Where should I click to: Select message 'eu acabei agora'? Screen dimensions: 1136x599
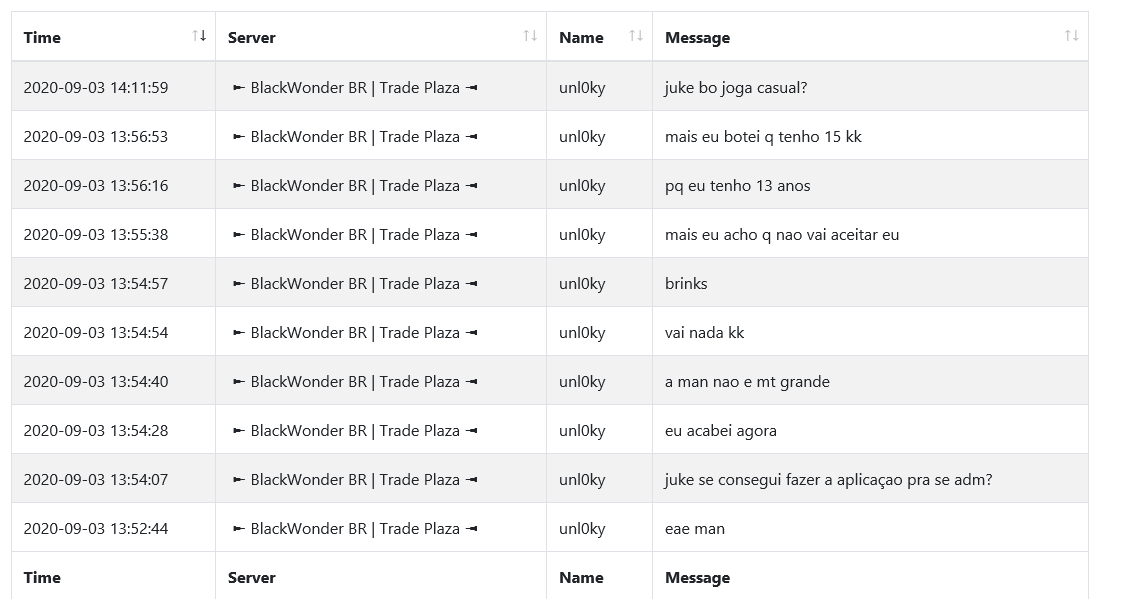click(721, 431)
